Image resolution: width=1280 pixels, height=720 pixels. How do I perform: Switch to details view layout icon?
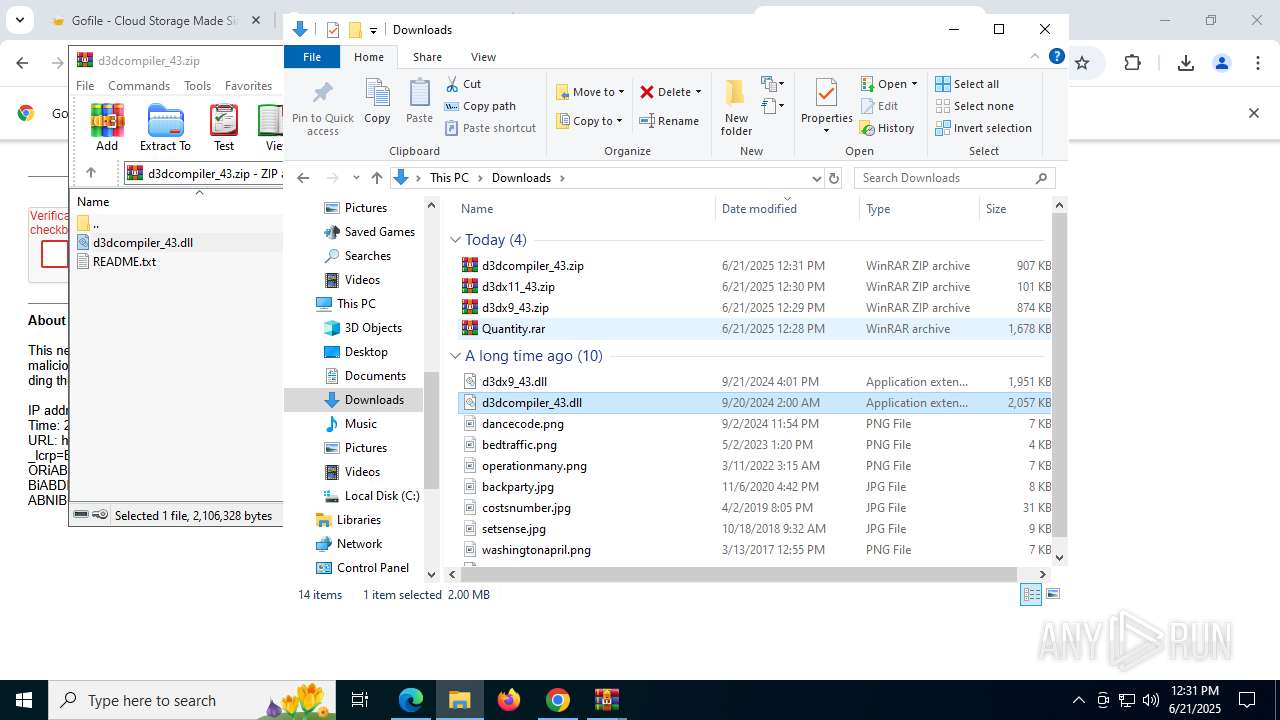pos(1031,594)
